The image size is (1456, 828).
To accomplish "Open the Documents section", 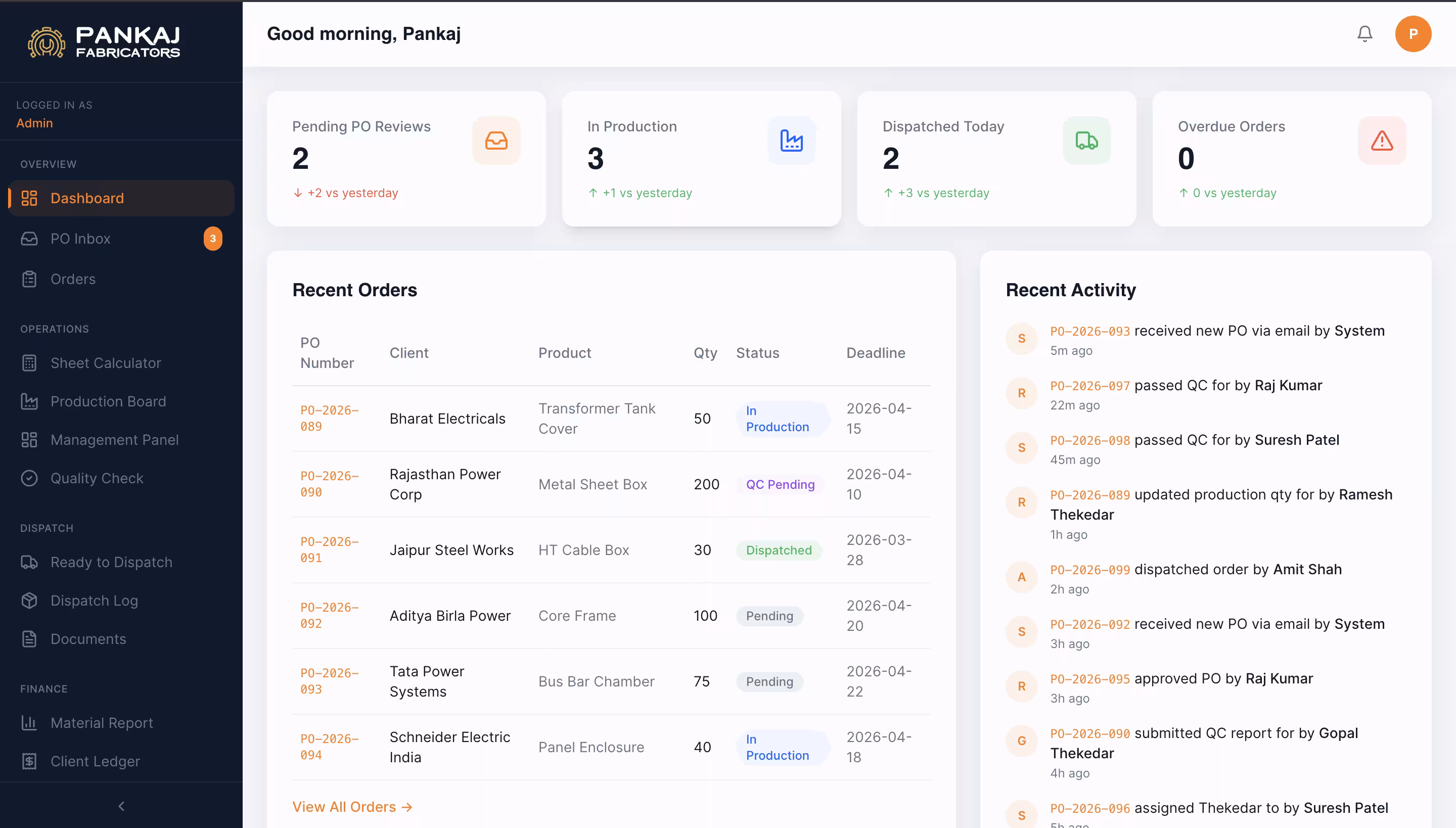I will pyautogui.click(x=89, y=638).
